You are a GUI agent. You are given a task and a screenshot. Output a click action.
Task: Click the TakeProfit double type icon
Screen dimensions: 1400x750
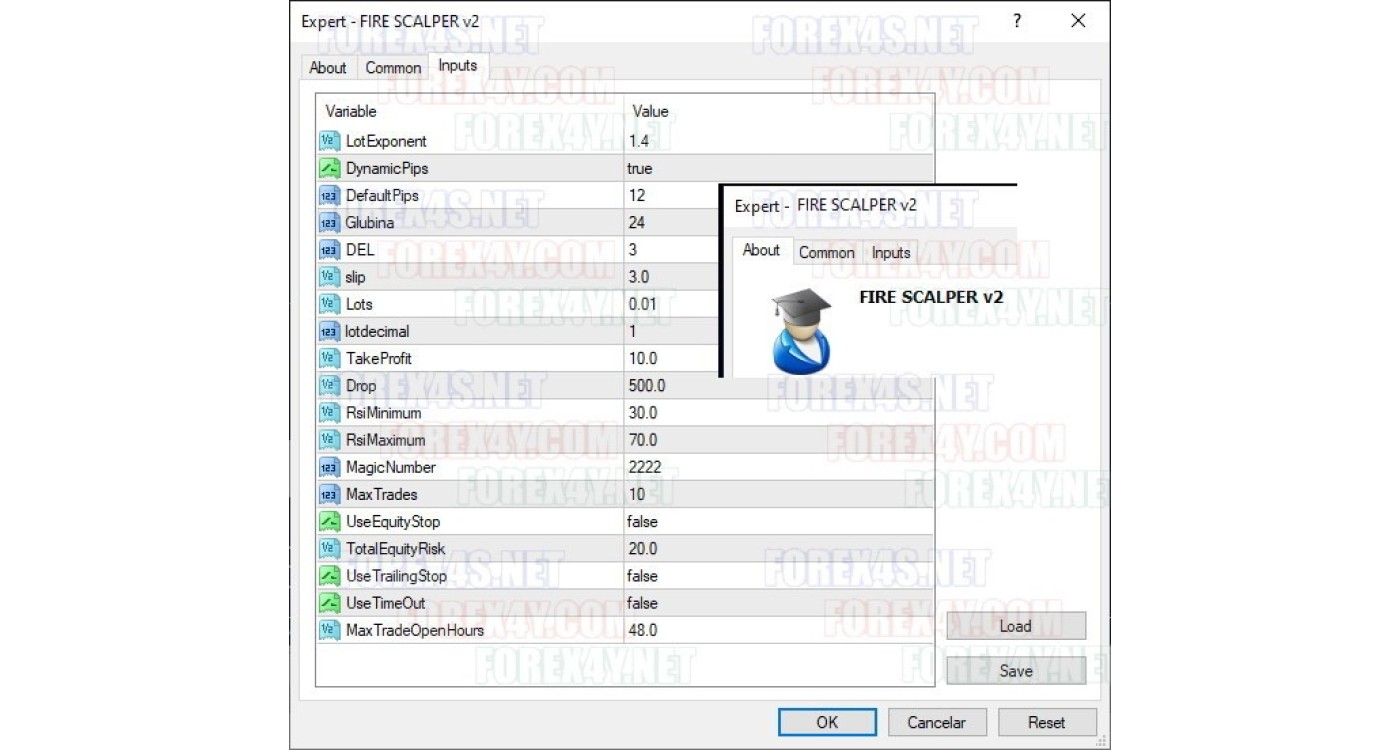click(330, 358)
